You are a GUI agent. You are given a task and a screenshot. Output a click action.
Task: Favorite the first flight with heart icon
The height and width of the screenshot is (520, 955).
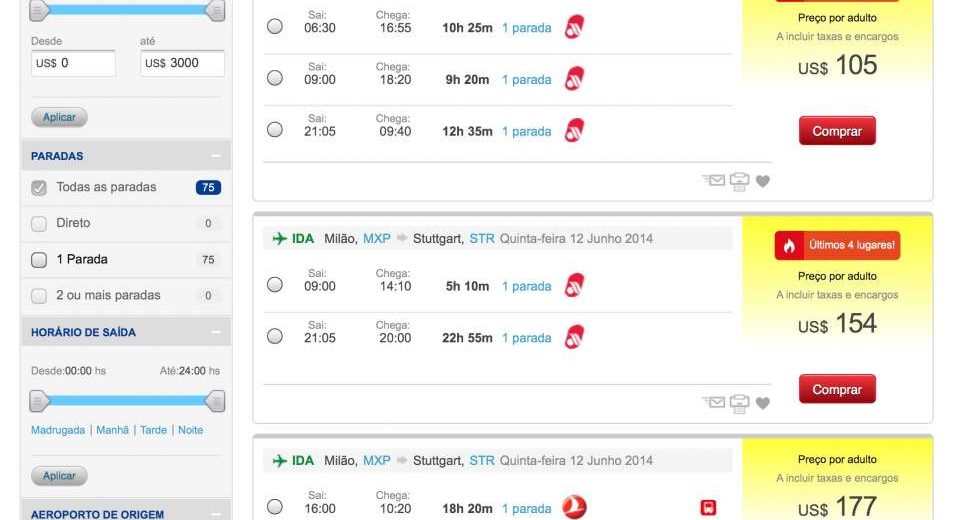[763, 181]
